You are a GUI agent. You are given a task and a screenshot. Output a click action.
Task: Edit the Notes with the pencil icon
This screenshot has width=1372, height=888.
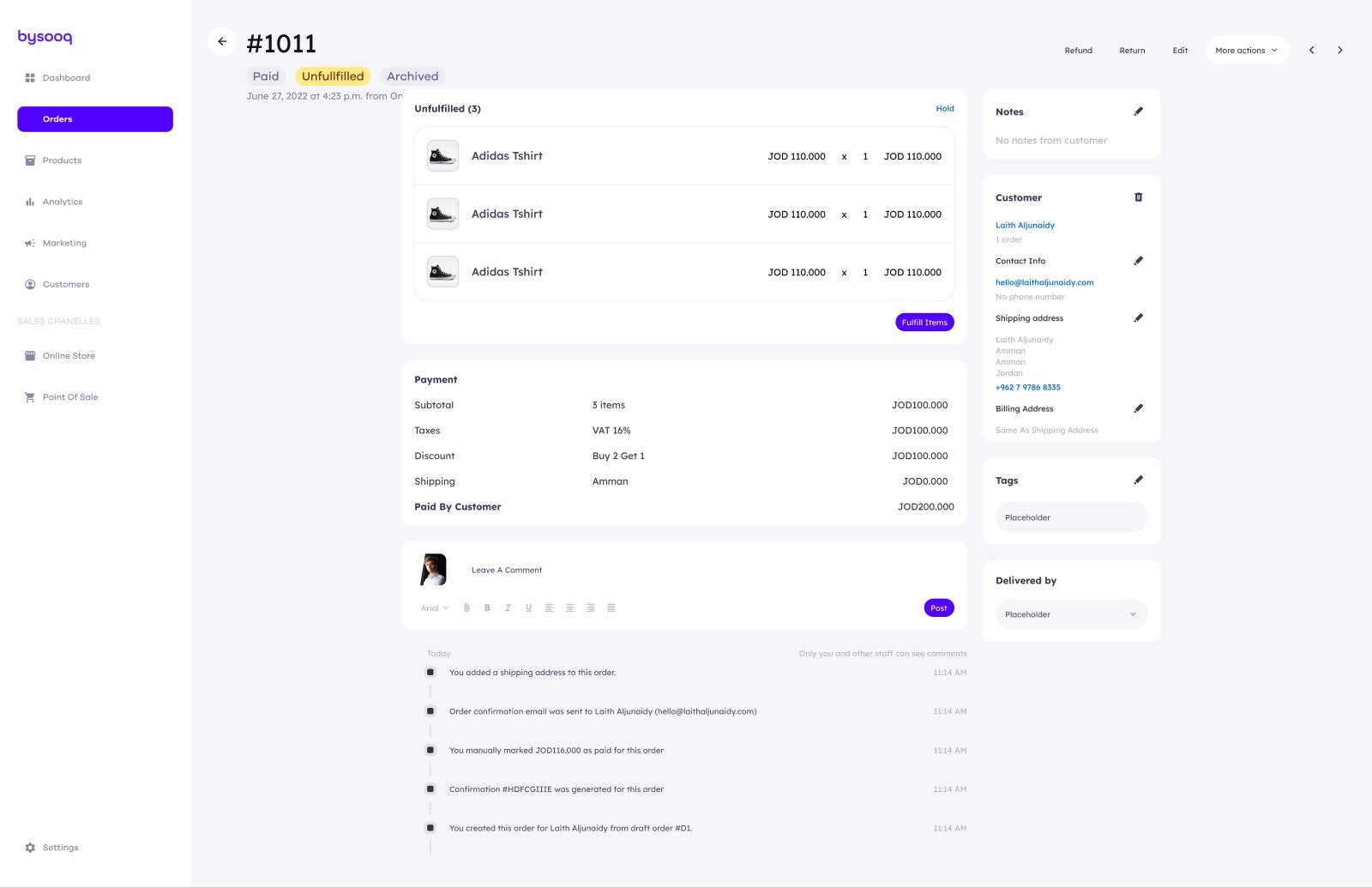[1138, 112]
